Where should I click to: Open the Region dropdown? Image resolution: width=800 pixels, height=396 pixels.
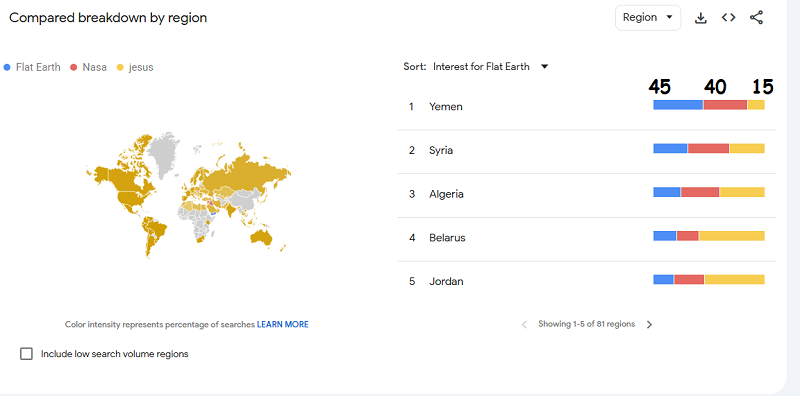[x=648, y=18]
